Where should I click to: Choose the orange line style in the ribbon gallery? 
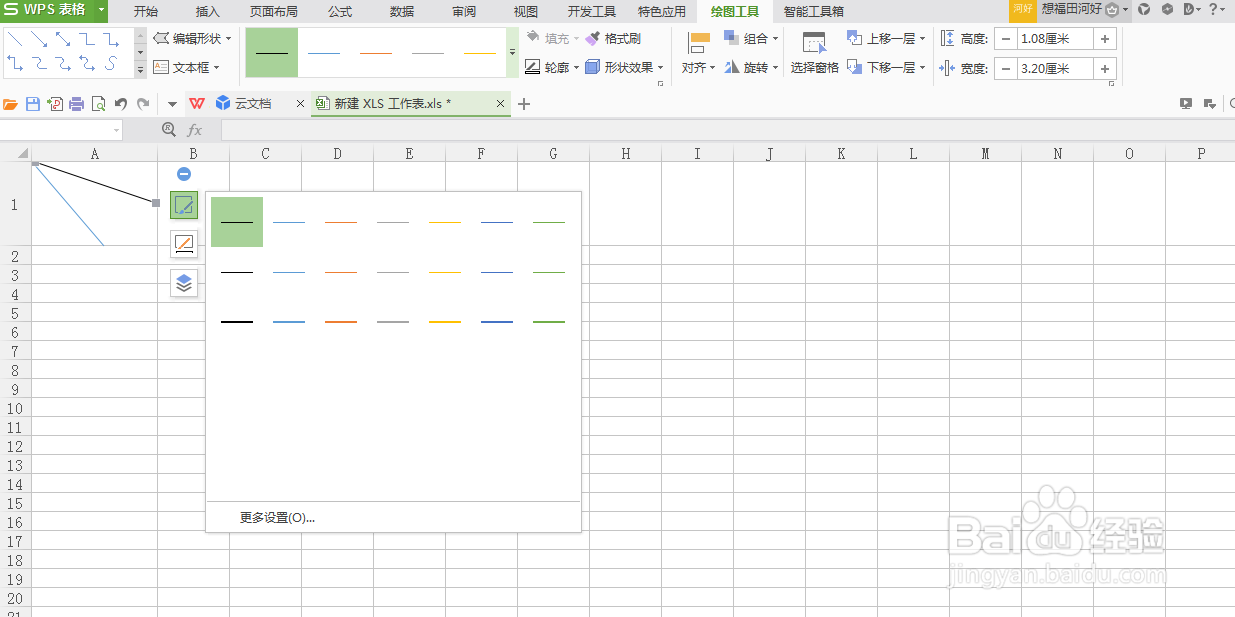click(376, 52)
